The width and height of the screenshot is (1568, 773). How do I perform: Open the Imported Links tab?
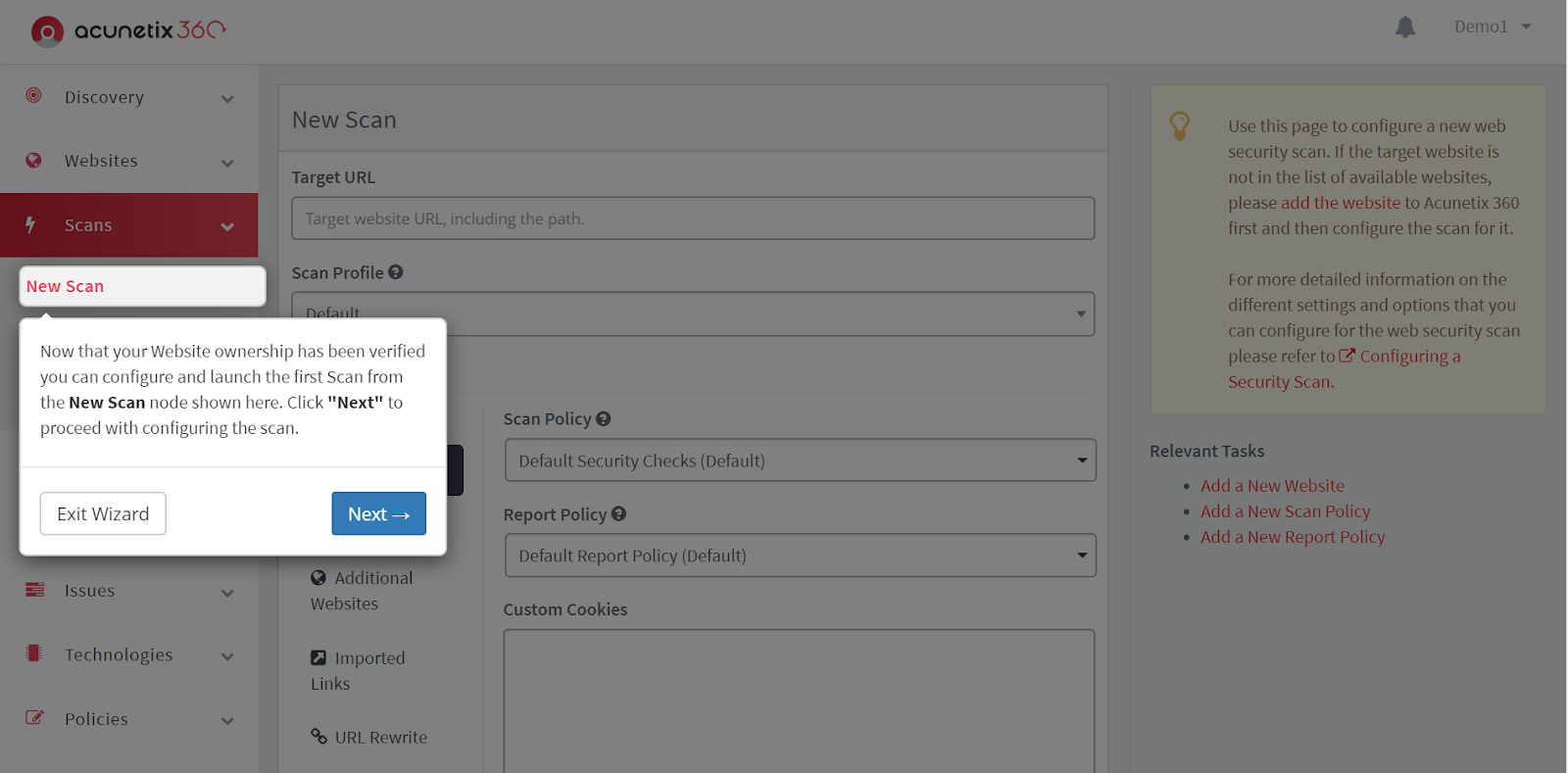pos(358,671)
